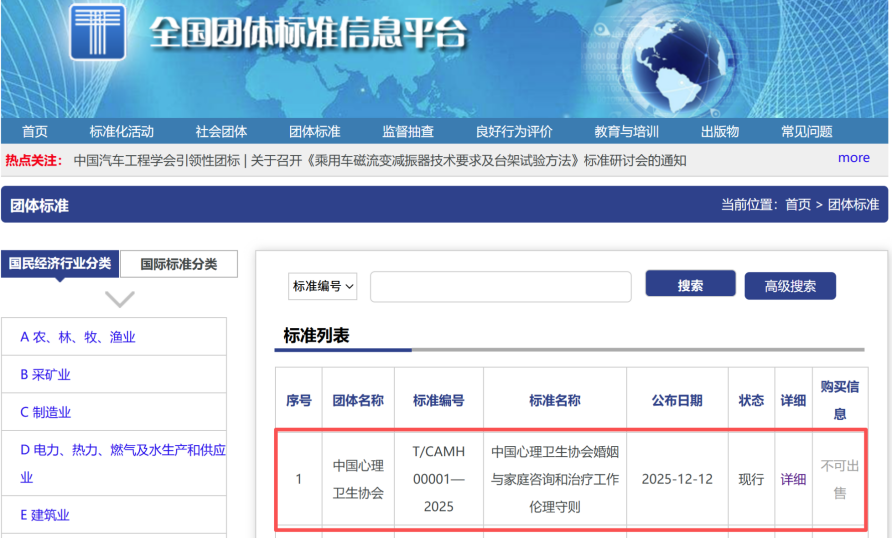This screenshot has width=892, height=538.
Task: Open 社会团体 navigation item
Action: coord(221,131)
